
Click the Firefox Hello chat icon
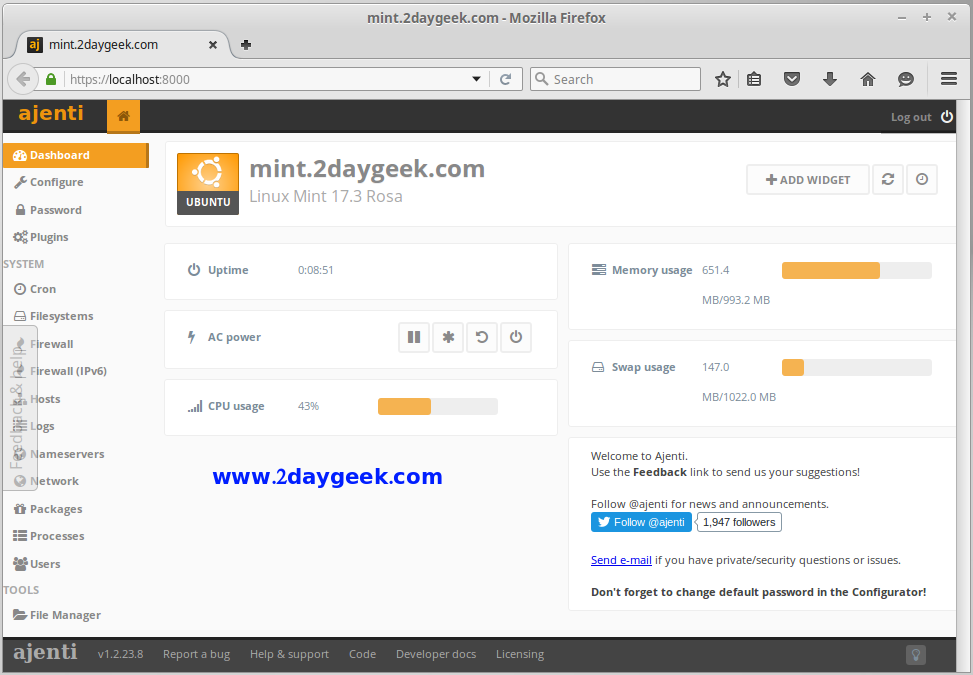pyautogui.click(x=906, y=79)
